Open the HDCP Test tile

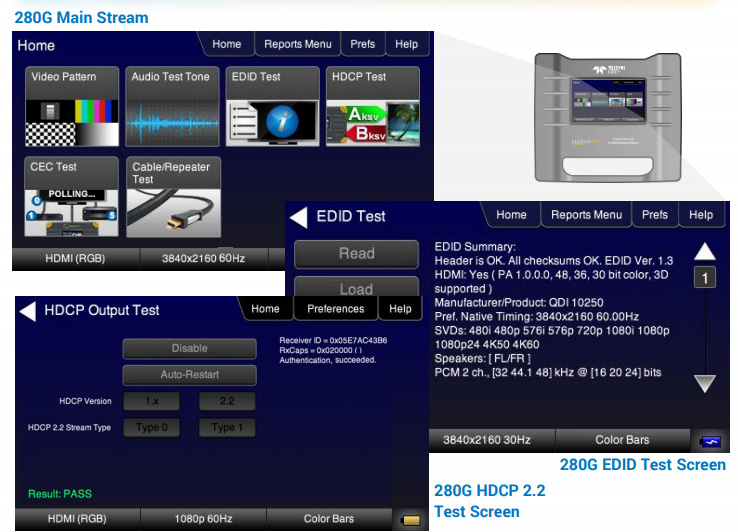click(x=373, y=106)
